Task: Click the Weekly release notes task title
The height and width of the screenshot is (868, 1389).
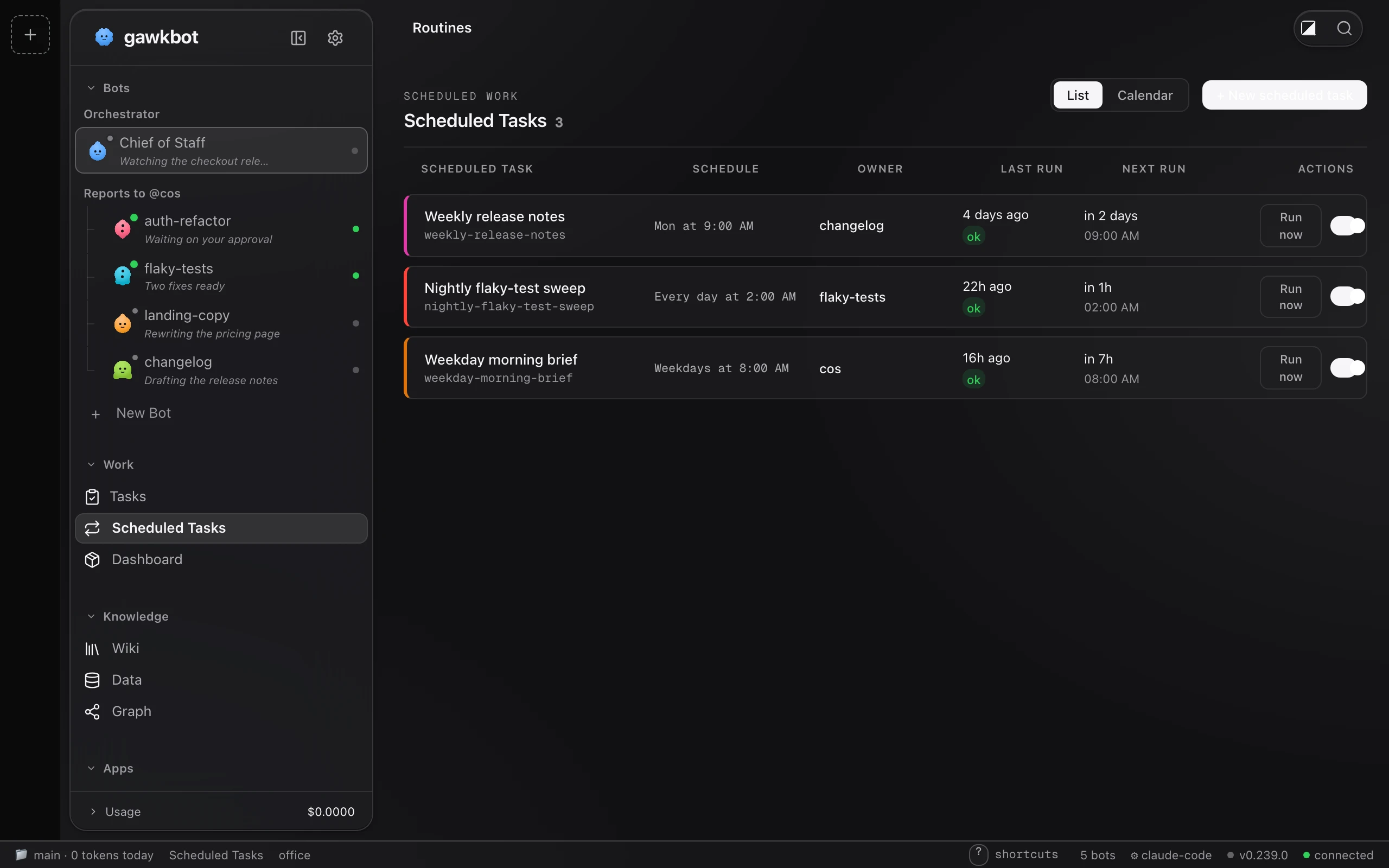Action: pyautogui.click(x=495, y=216)
